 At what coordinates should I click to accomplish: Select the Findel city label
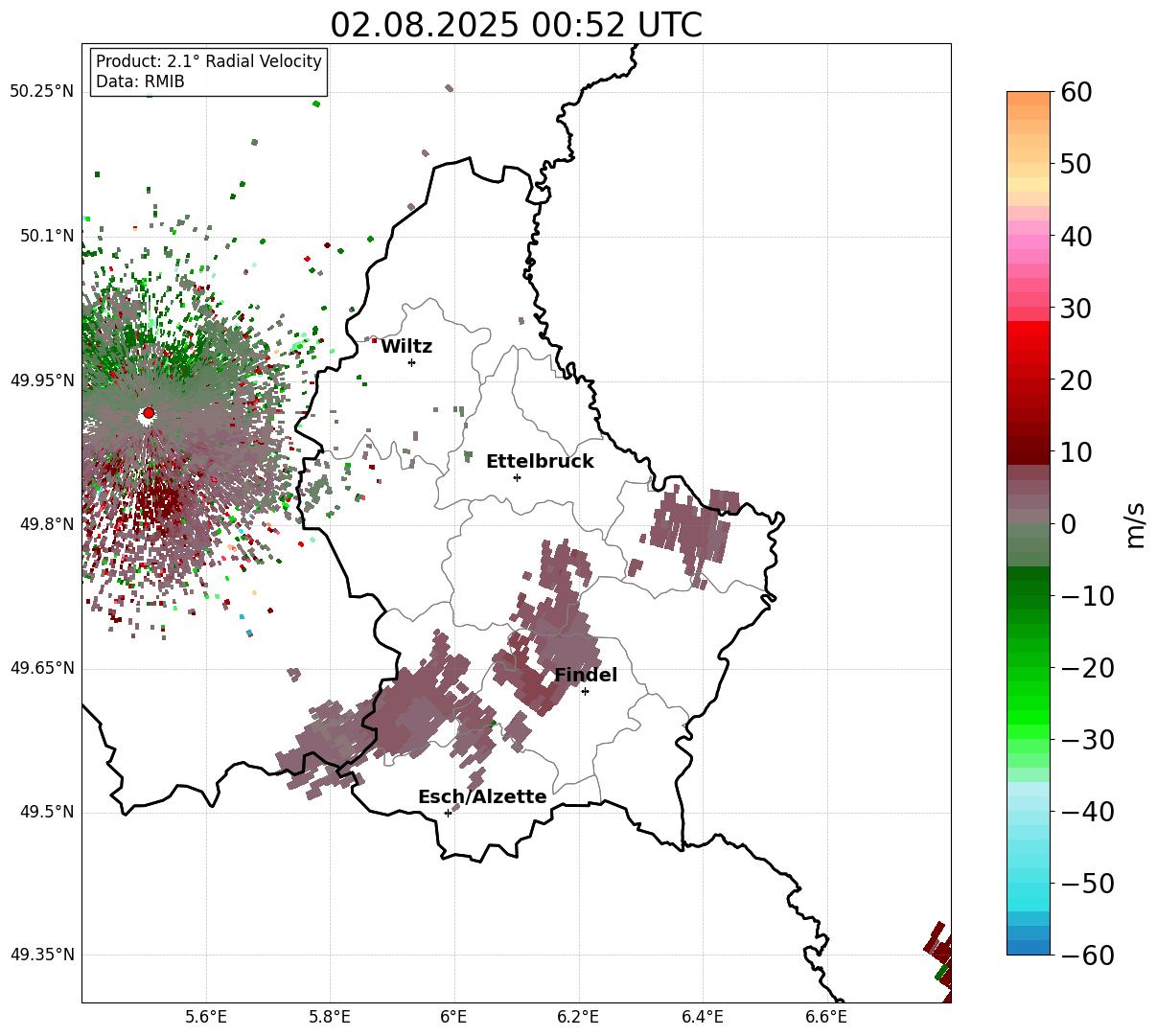[x=586, y=676]
